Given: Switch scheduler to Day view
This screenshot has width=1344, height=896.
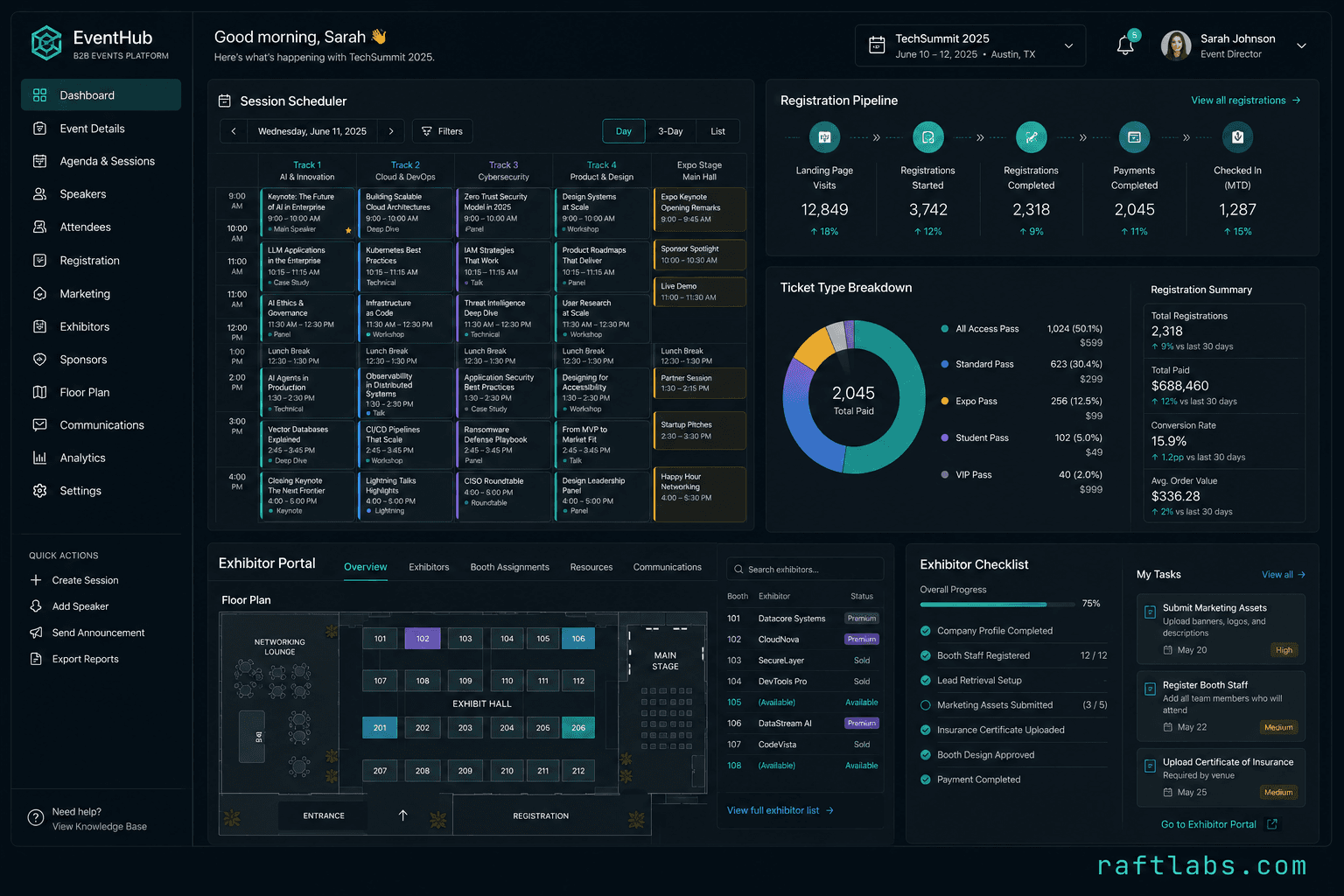Looking at the screenshot, I should pos(624,131).
